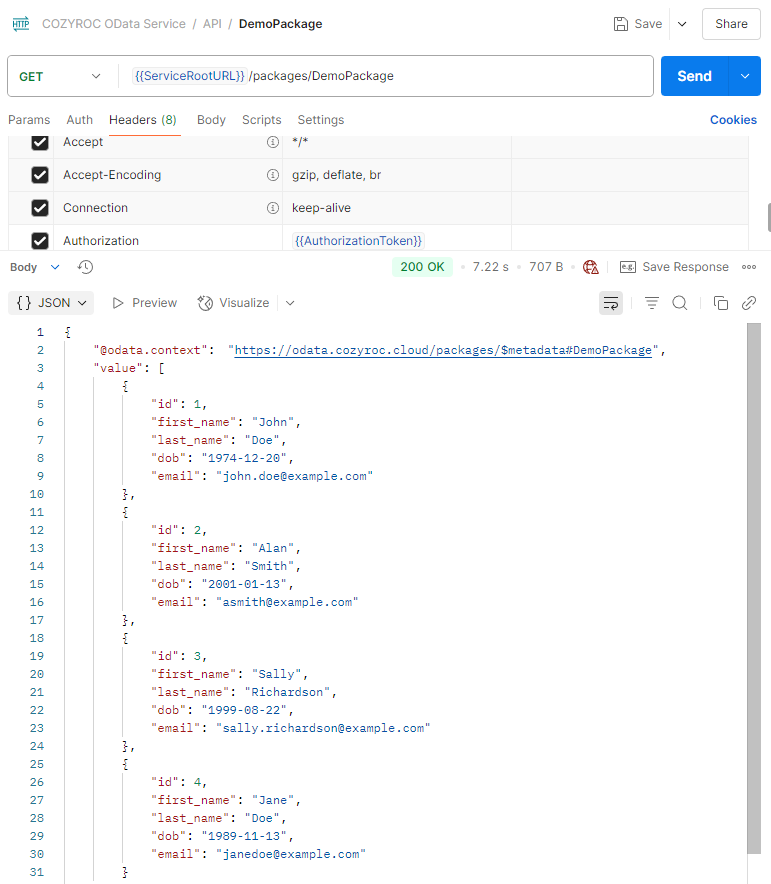Image resolution: width=771 pixels, height=884 pixels.
Task: Click the info icon next to Accept-Encoding
Action: [x=272, y=175]
